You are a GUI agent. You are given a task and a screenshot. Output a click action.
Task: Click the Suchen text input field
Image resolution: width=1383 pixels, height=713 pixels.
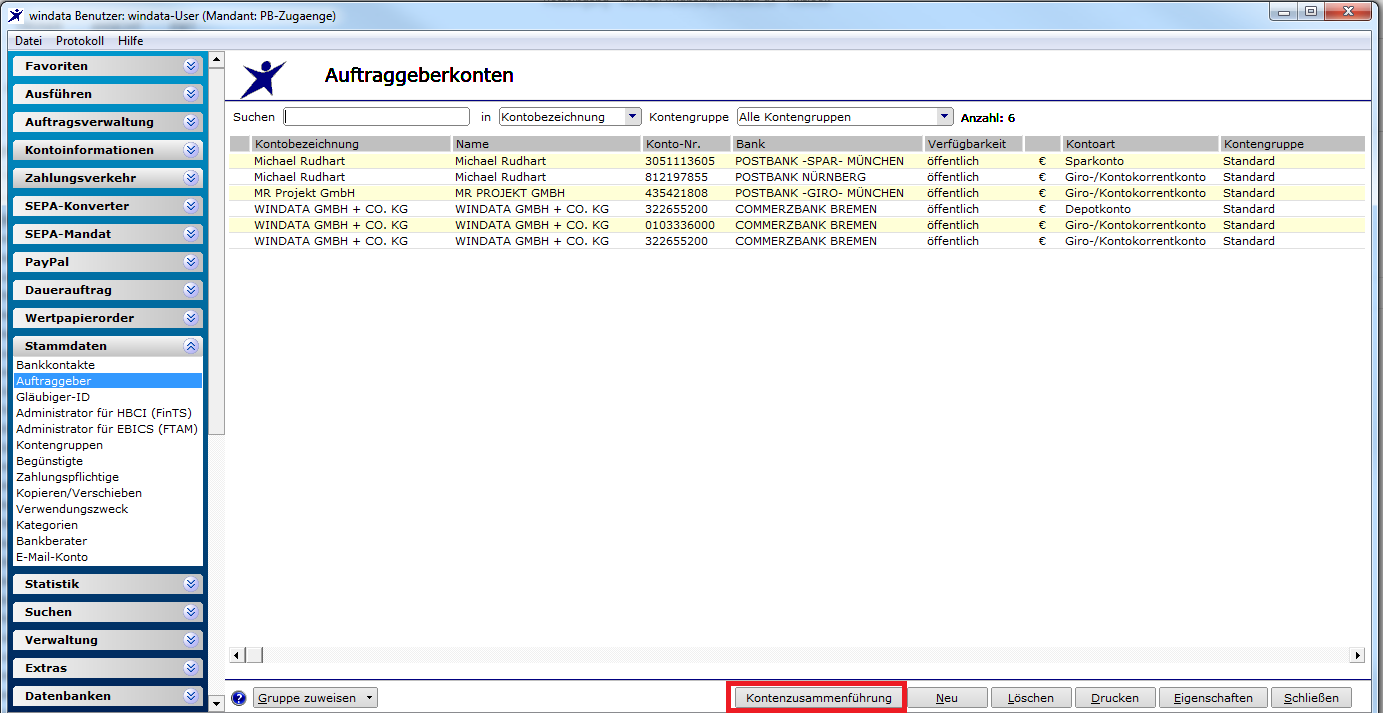coord(377,117)
